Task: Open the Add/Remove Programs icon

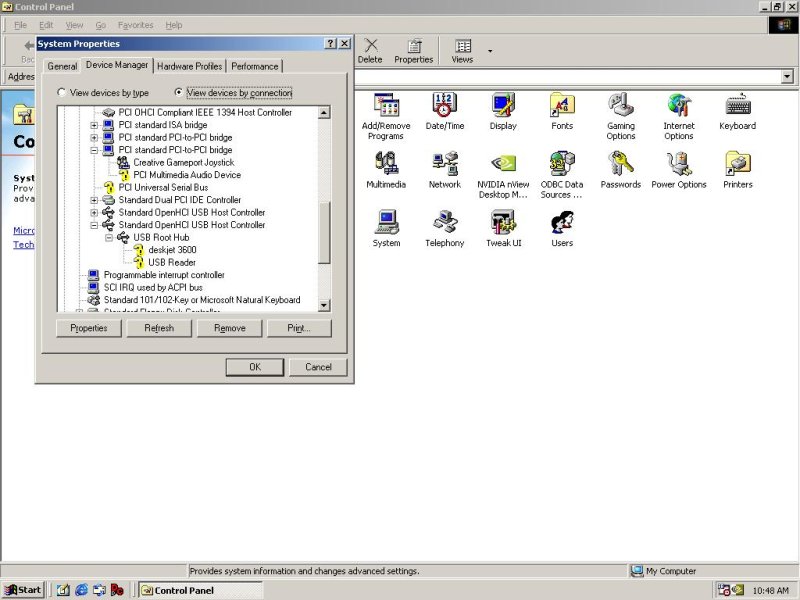Action: tap(385, 106)
